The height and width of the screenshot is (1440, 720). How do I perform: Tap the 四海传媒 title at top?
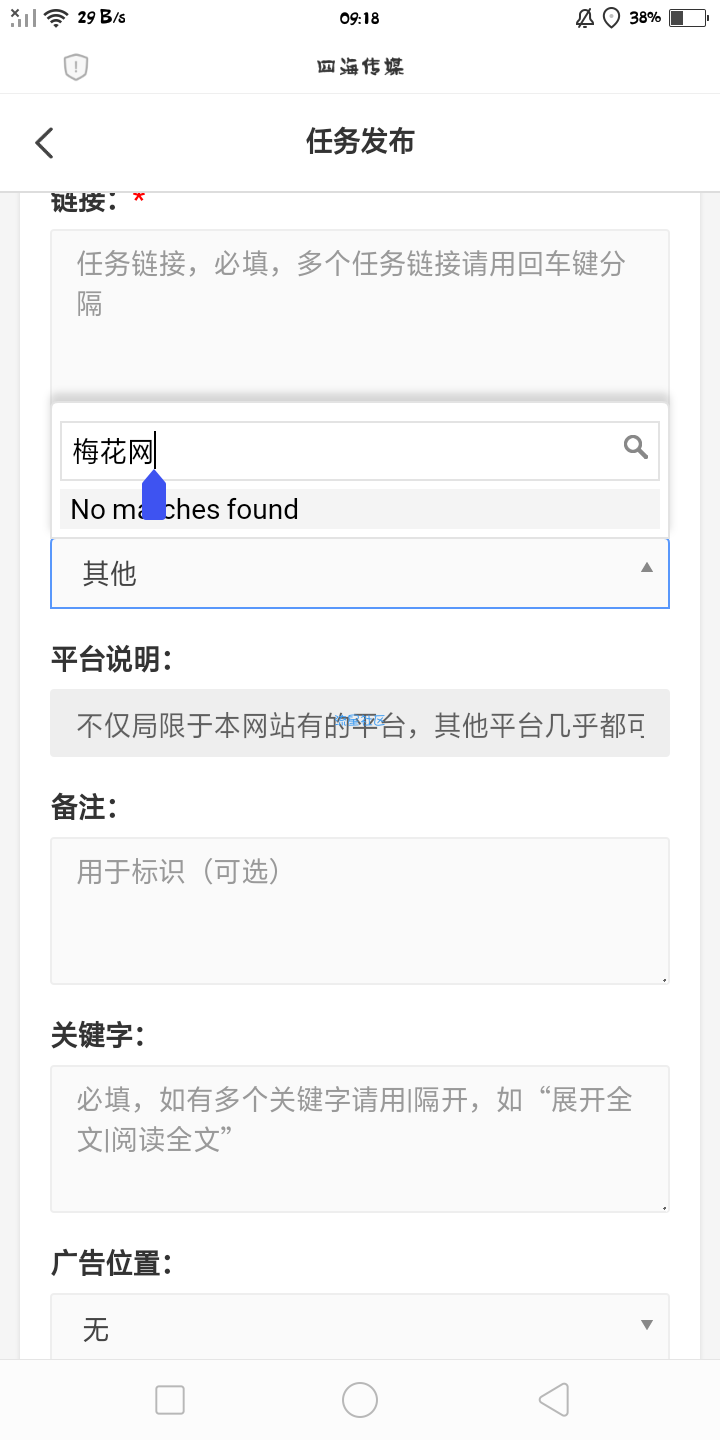pos(360,67)
